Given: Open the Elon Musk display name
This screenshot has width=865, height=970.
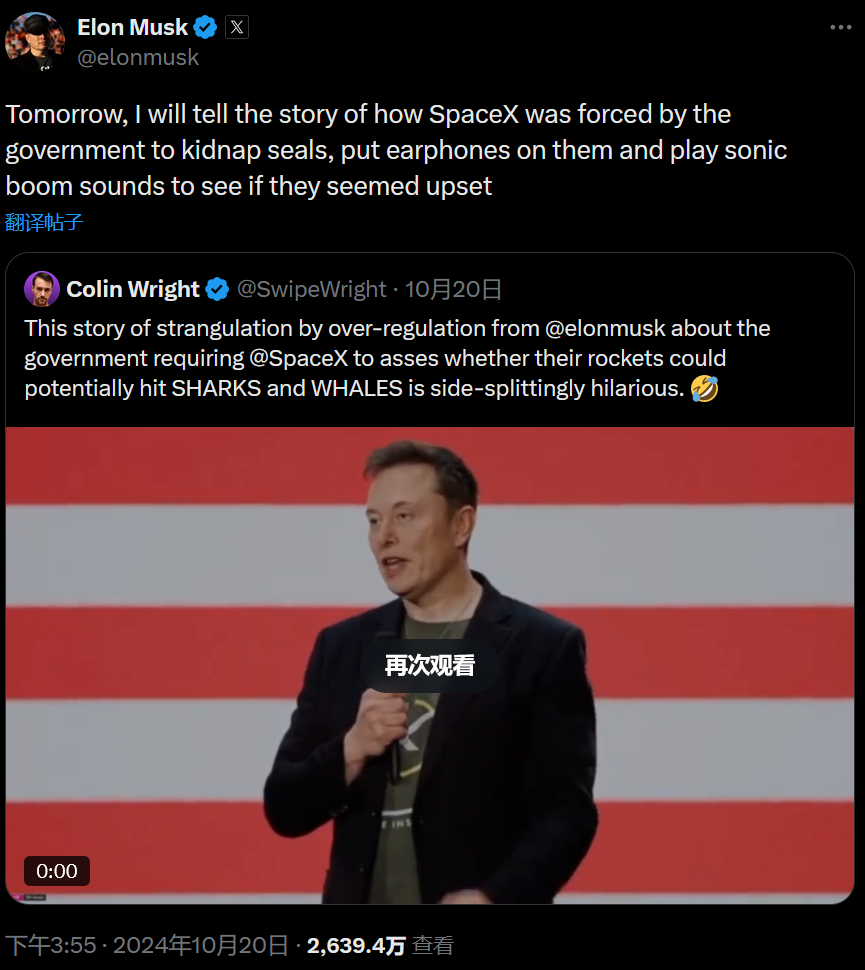Looking at the screenshot, I should (x=132, y=27).
